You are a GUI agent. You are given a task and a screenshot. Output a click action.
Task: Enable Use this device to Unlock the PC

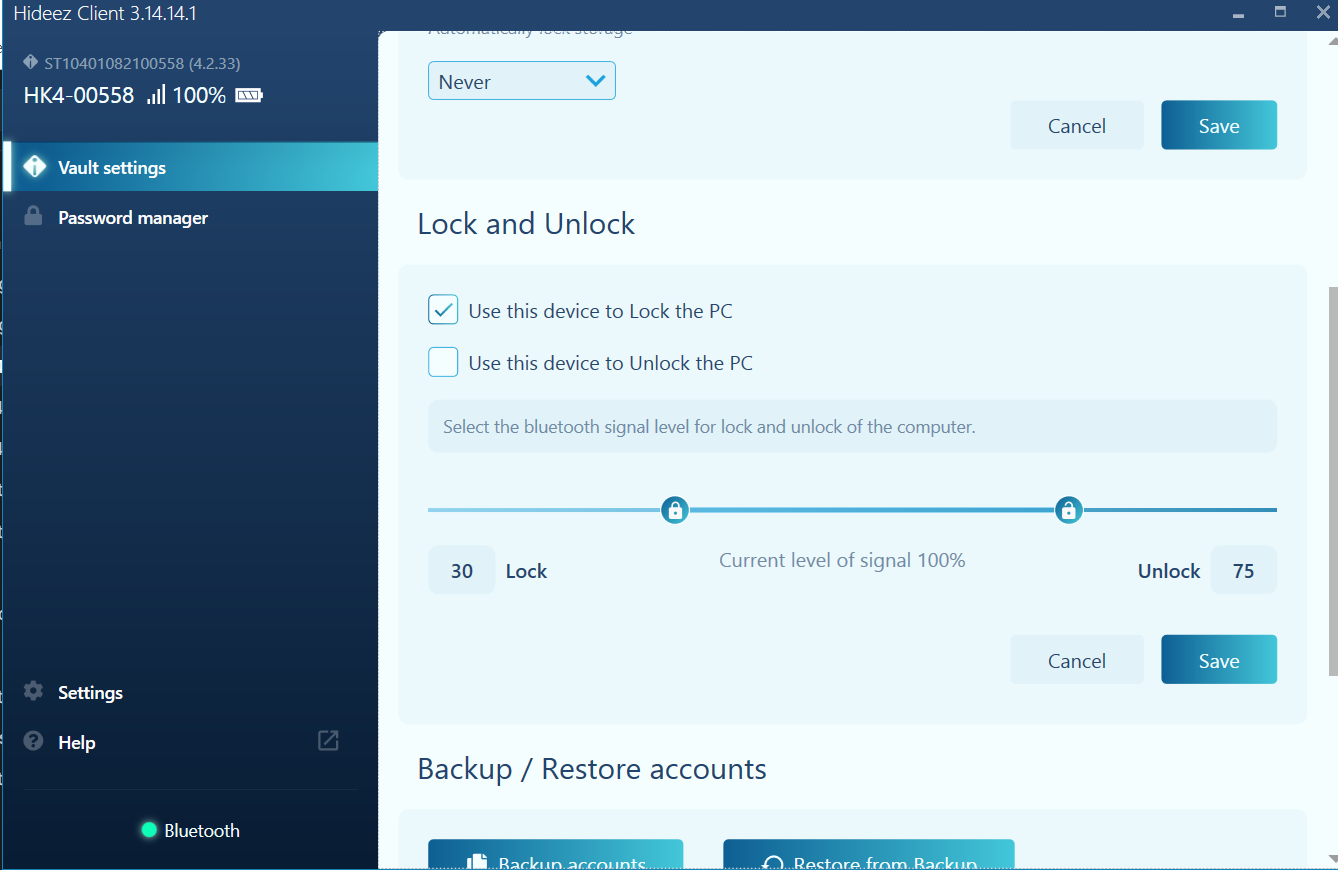click(443, 362)
